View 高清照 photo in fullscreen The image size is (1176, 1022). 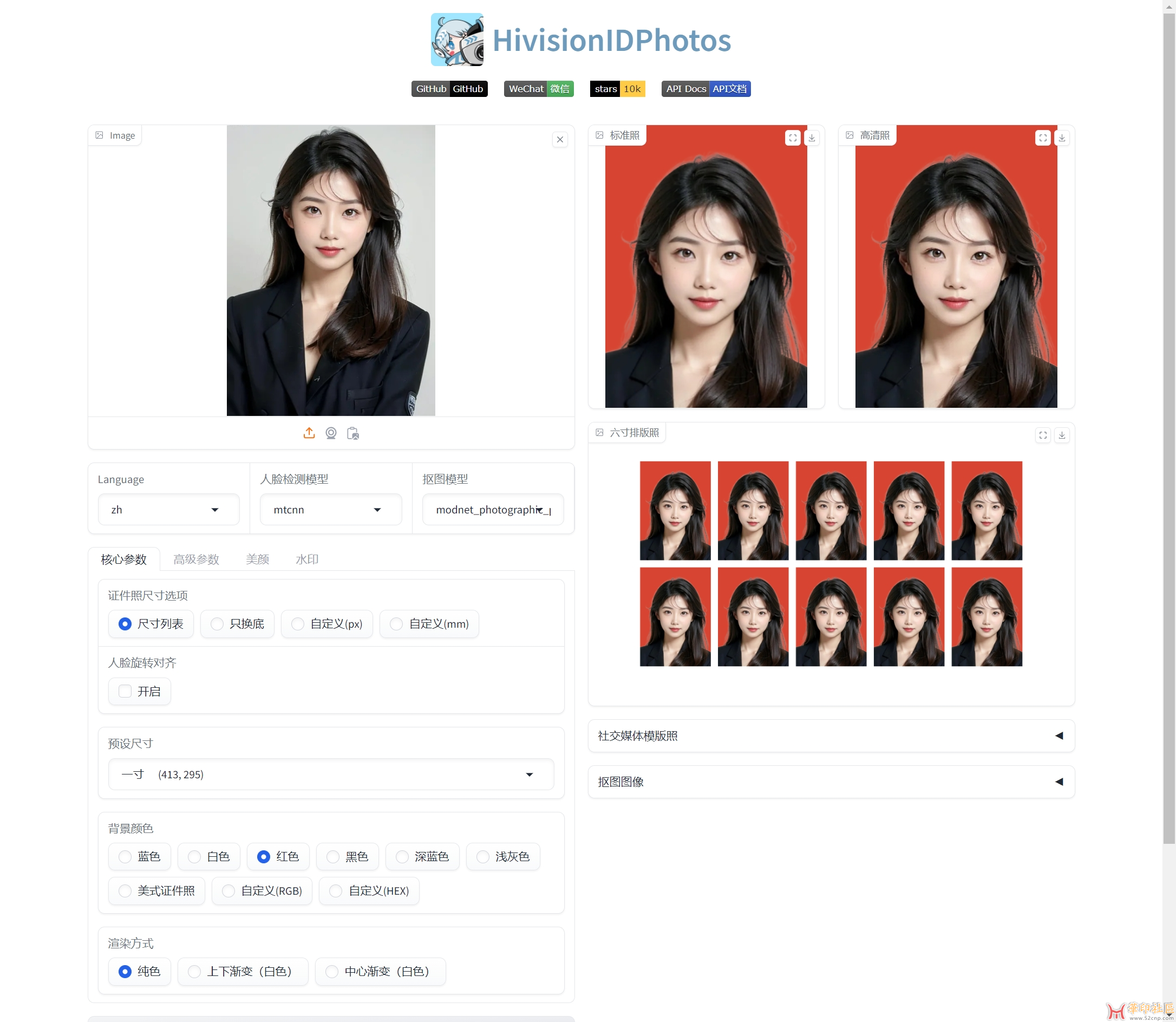pyautogui.click(x=1043, y=138)
